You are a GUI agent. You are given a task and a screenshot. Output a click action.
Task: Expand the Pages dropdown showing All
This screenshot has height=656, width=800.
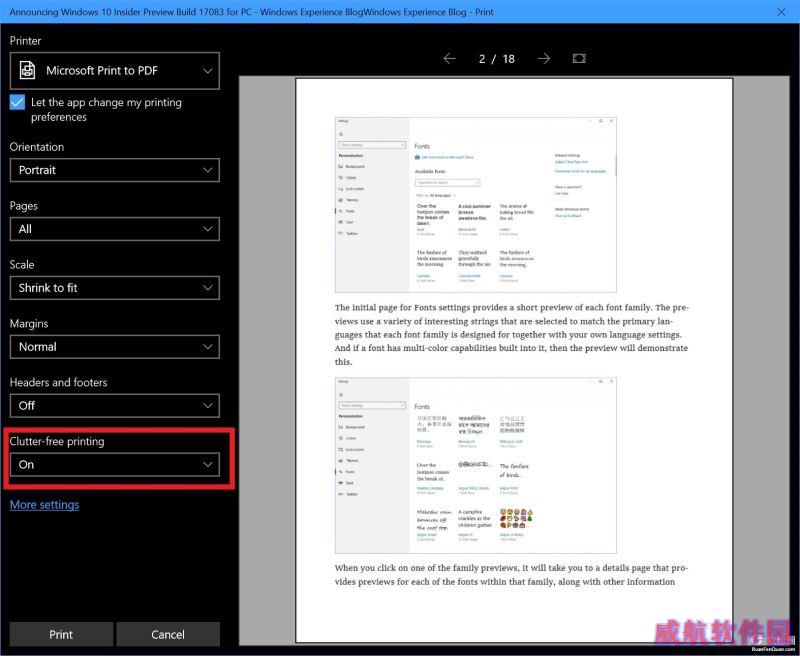click(115, 229)
